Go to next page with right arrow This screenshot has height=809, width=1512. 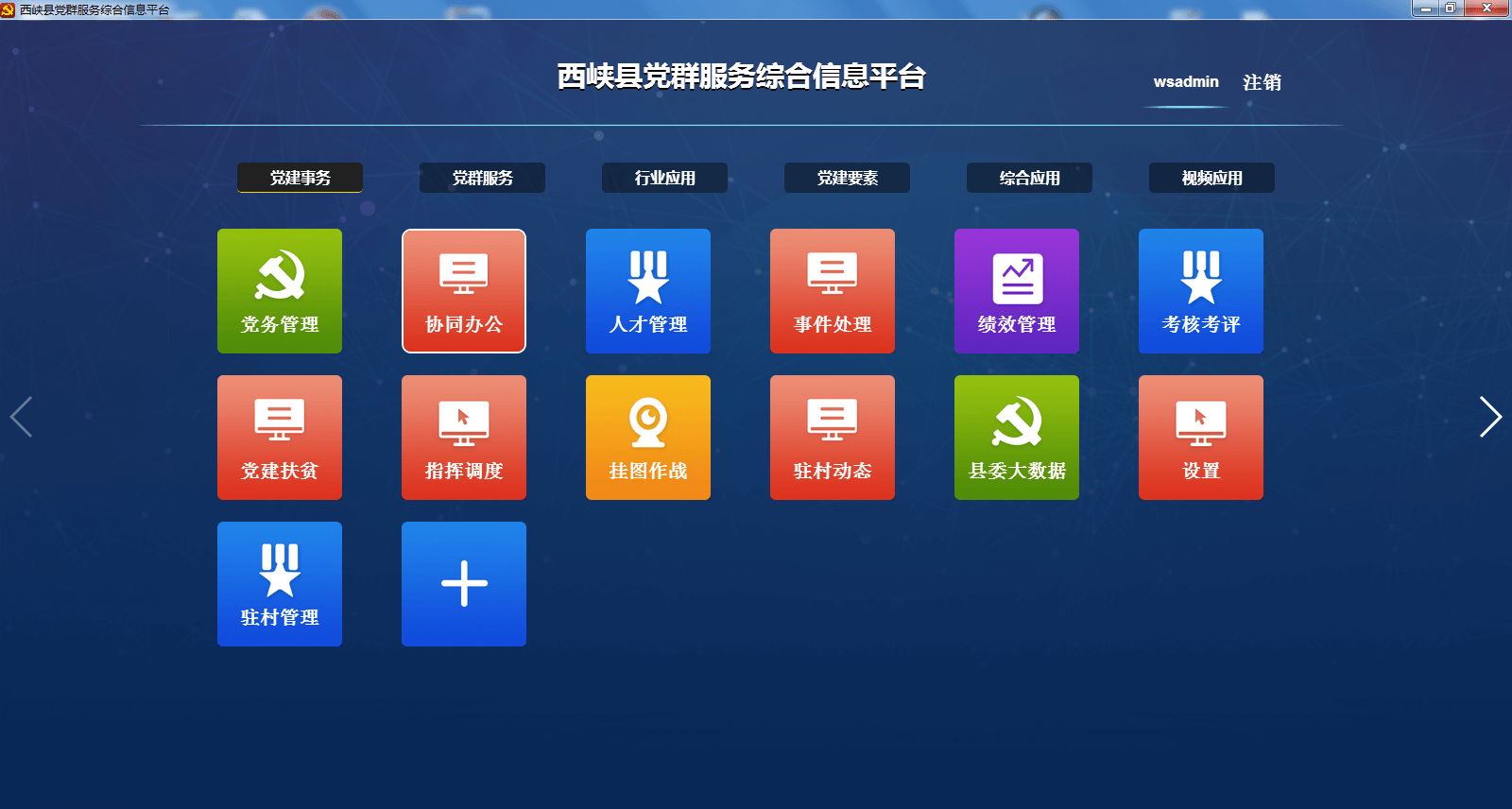1490,417
